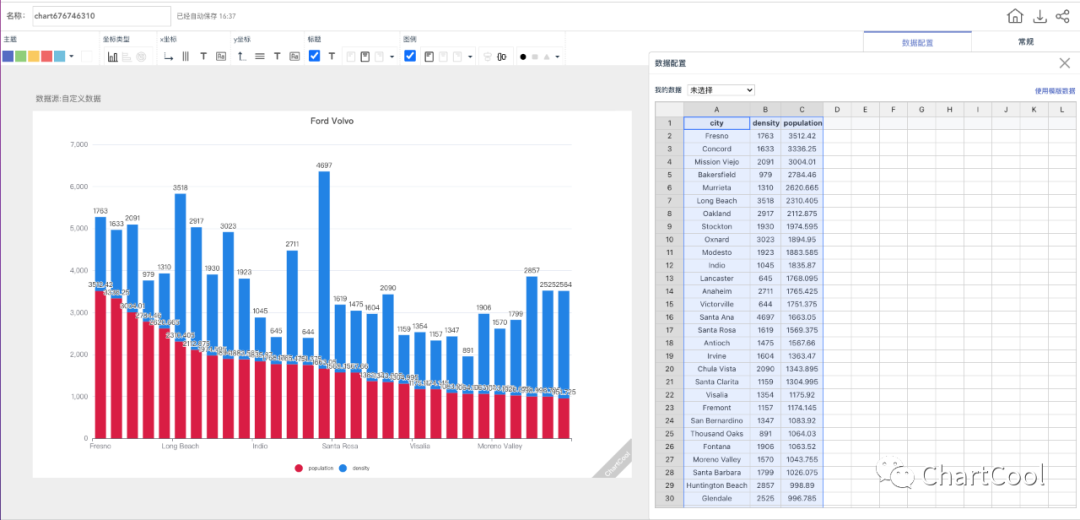Click the 使用模版数据 link
Image resolution: width=1080 pixels, height=520 pixels.
[1054, 91]
